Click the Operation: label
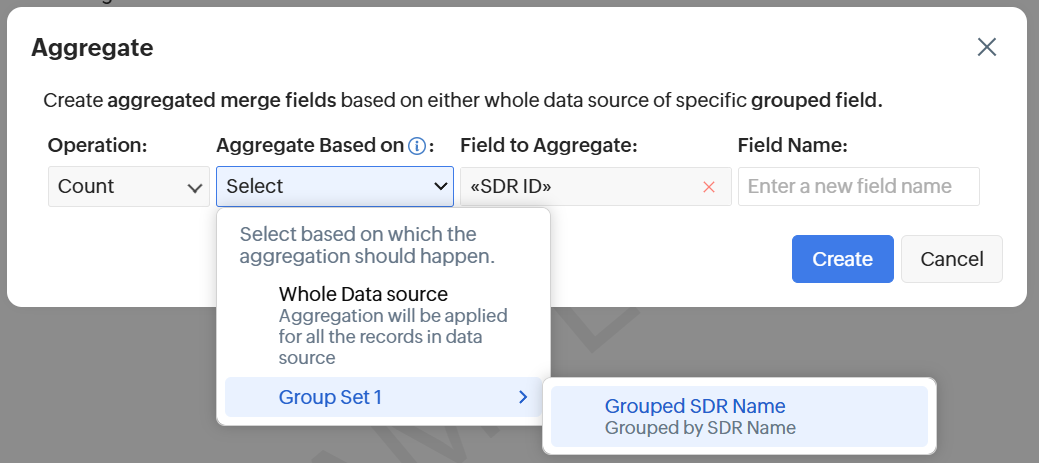The width and height of the screenshot is (1039, 463). [x=97, y=145]
